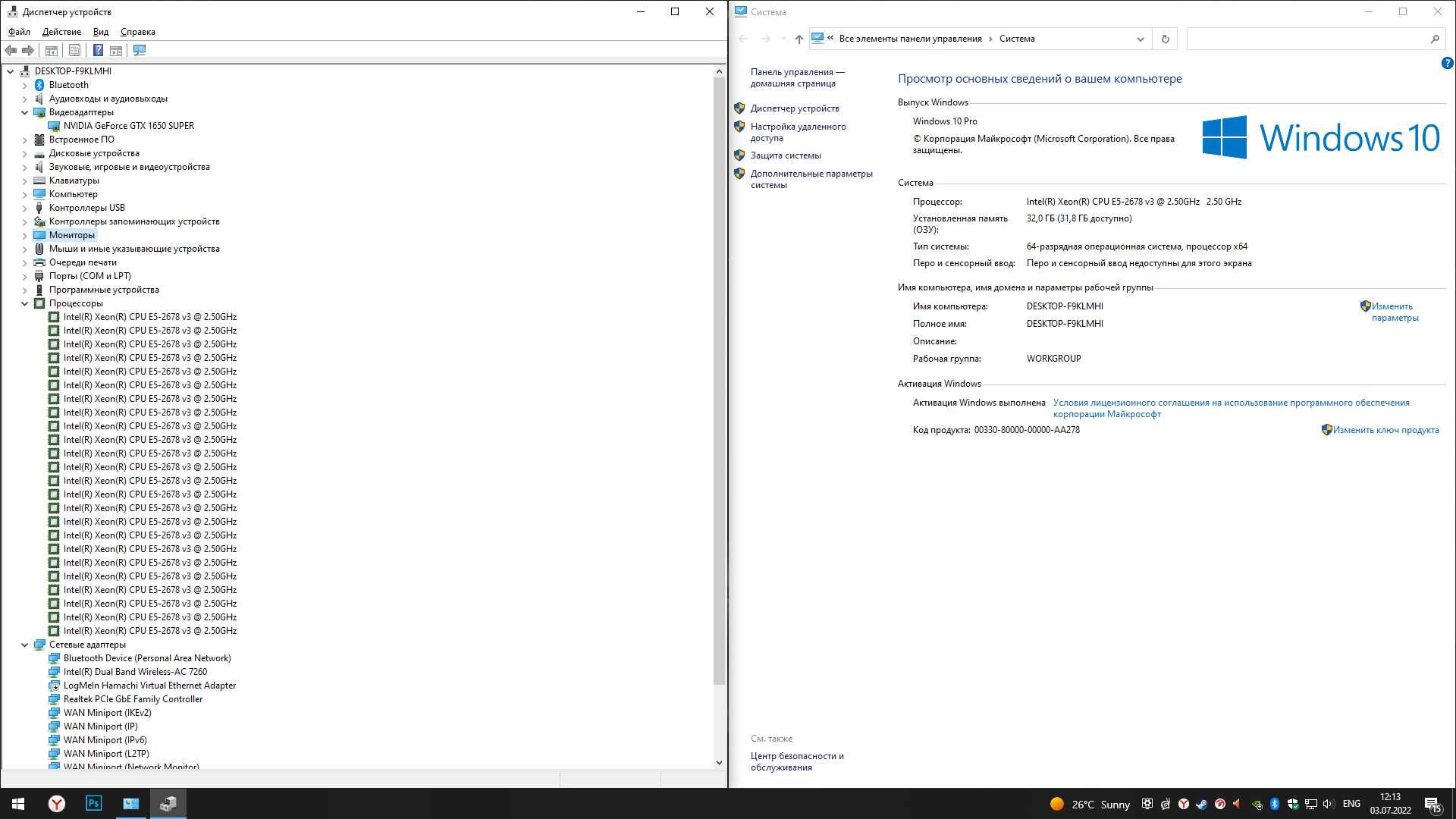Open the Защита системы link
This screenshot has width=1456, height=819.
pos(786,155)
